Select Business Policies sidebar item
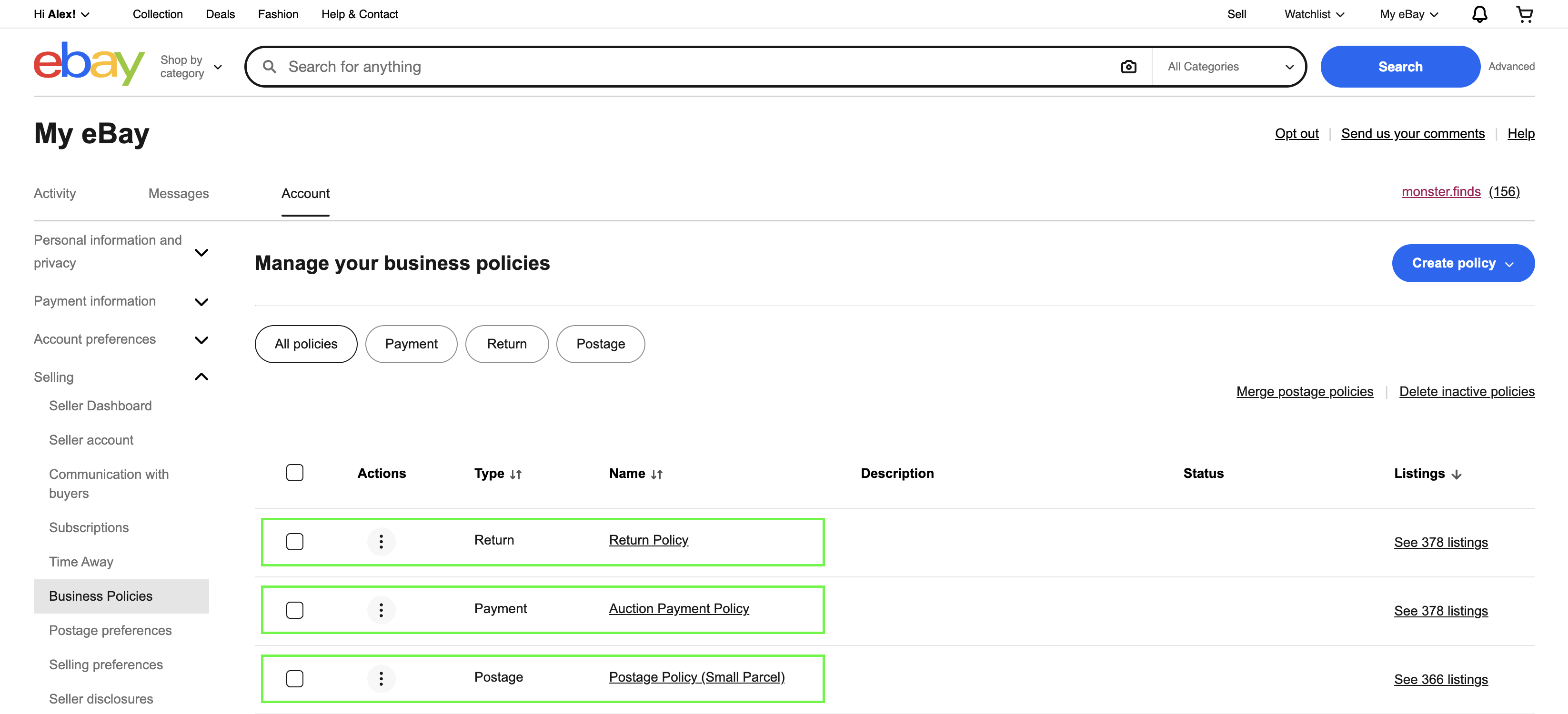The image size is (1568, 714). point(121,596)
